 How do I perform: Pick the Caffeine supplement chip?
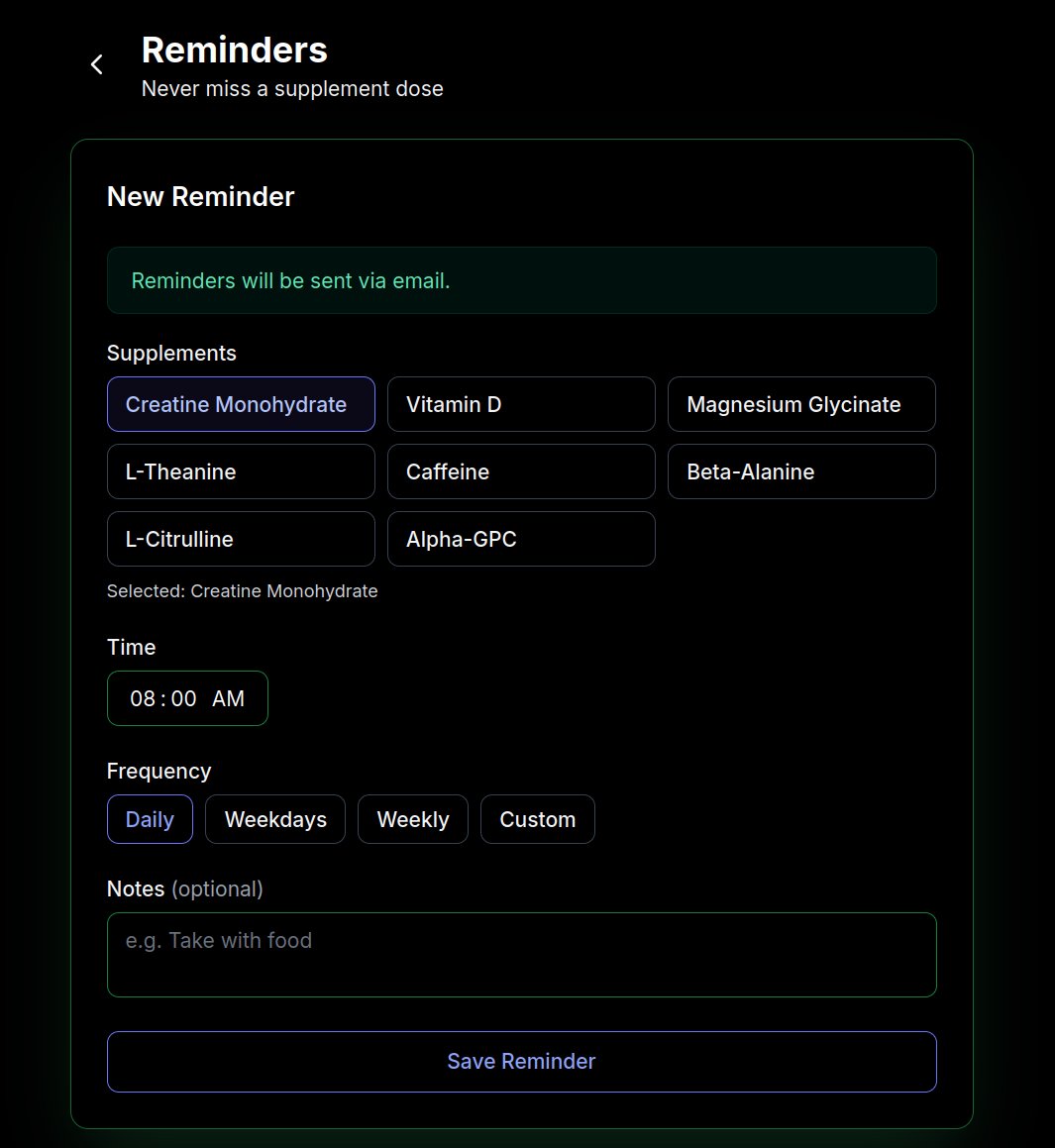click(x=521, y=471)
